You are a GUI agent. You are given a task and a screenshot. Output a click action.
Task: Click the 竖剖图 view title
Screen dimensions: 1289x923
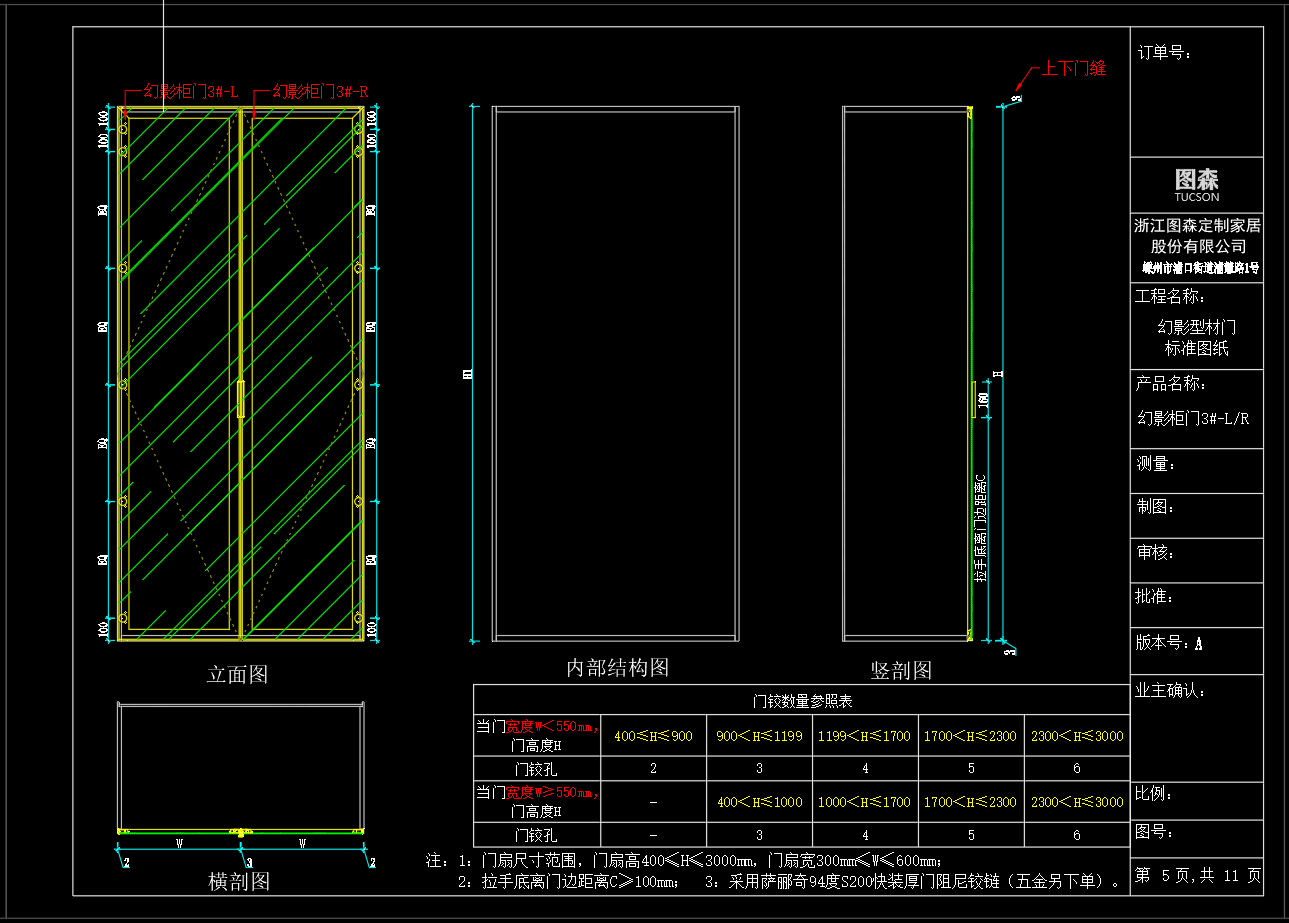(901, 670)
